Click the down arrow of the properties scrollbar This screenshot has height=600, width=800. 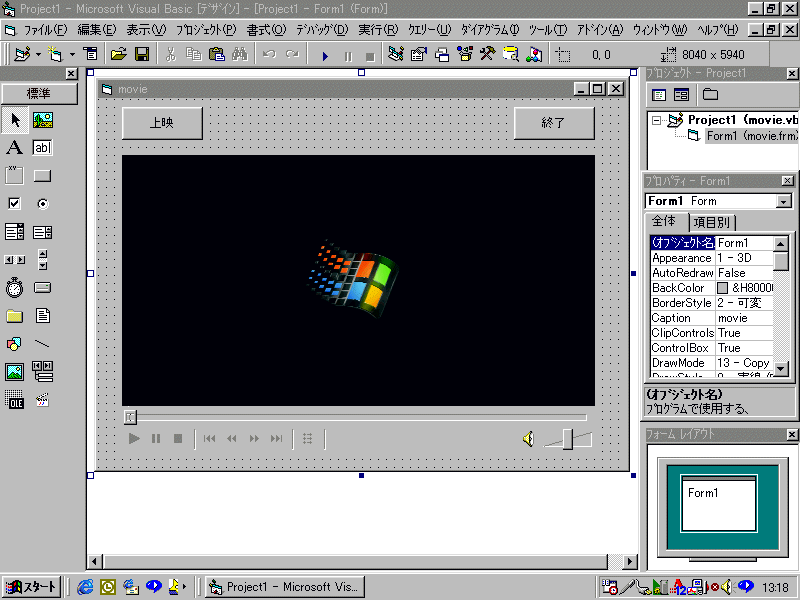781,368
